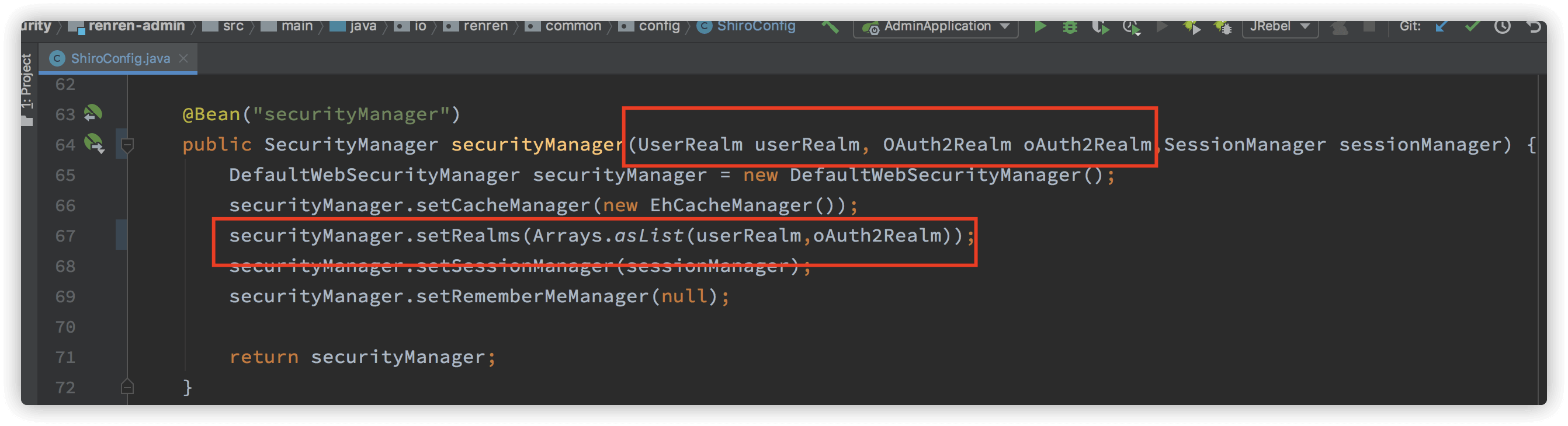The width and height of the screenshot is (1568, 426).
Task: Close the ShiroConfig.java tab
Action: pos(183,58)
